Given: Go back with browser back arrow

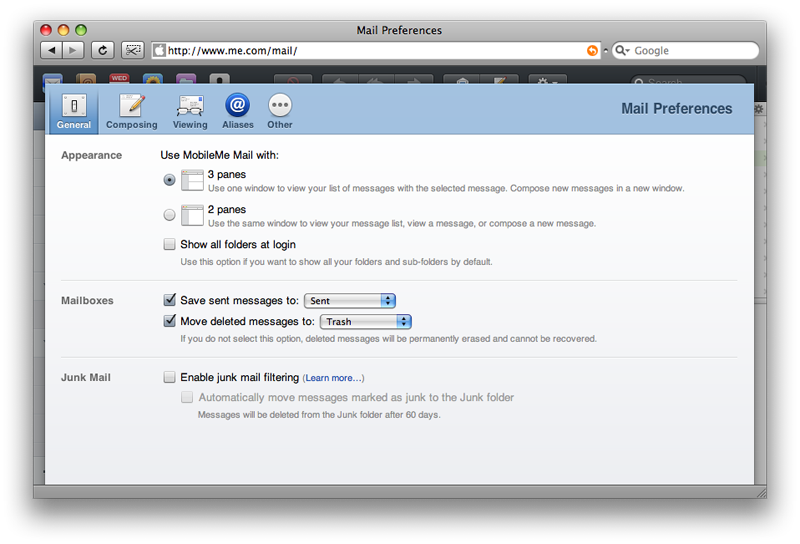Looking at the screenshot, I should tap(51, 50).
